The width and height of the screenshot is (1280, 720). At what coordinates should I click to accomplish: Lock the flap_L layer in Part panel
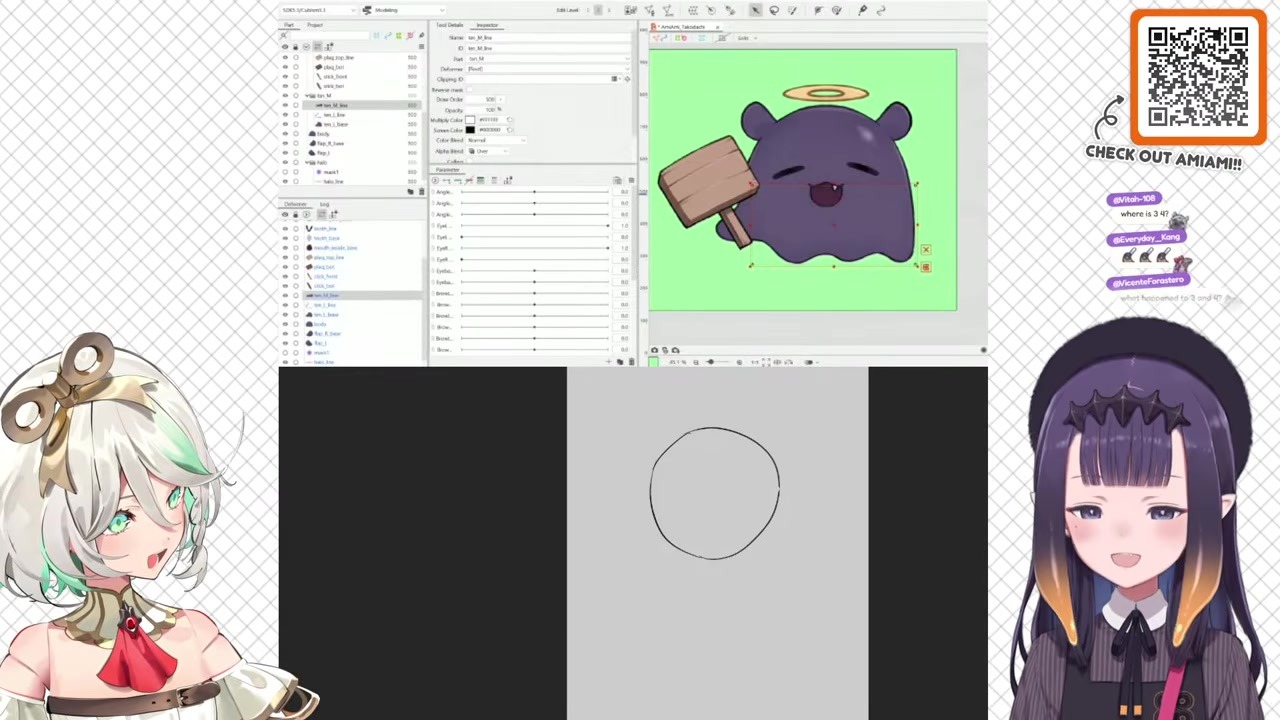(295, 153)
